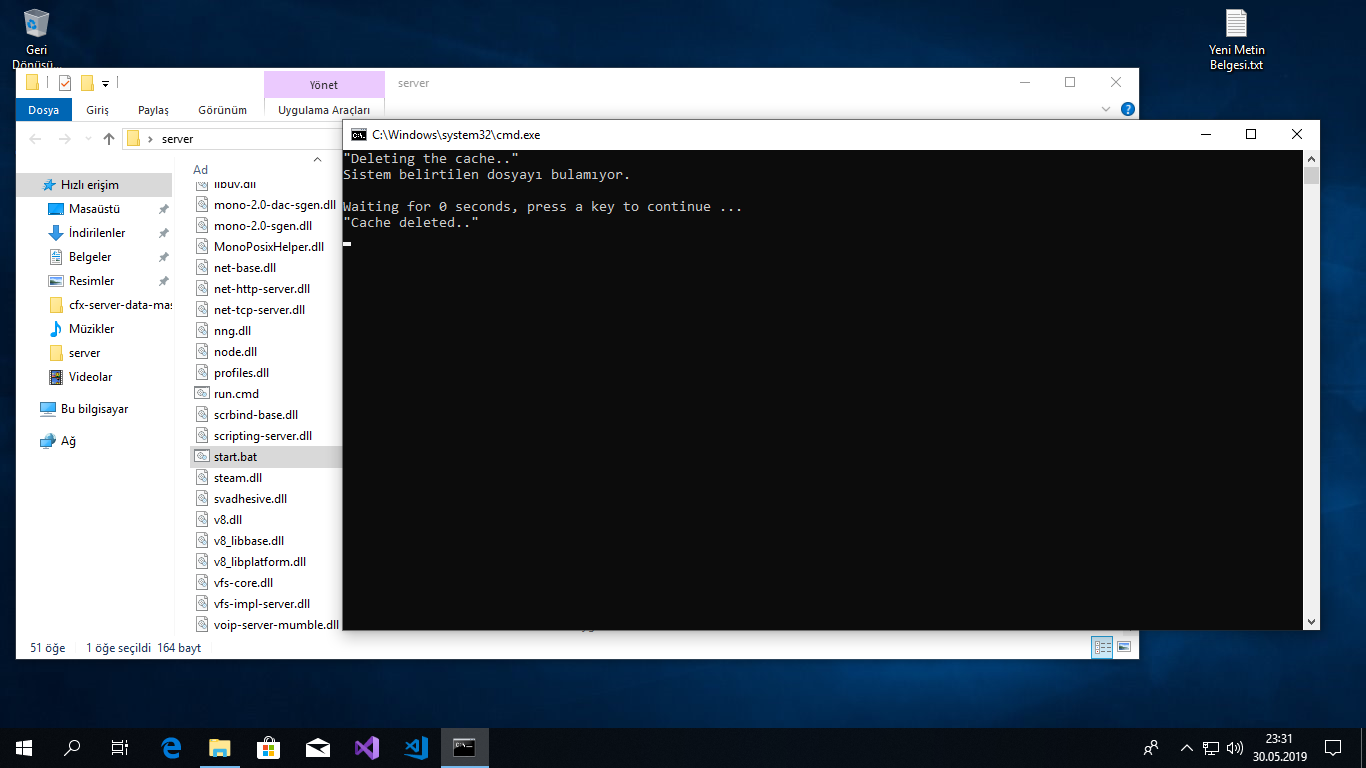Screen dimensions: 1366x768
Task: Open the Görünüm ribbon tab
Action: [222, 110]
